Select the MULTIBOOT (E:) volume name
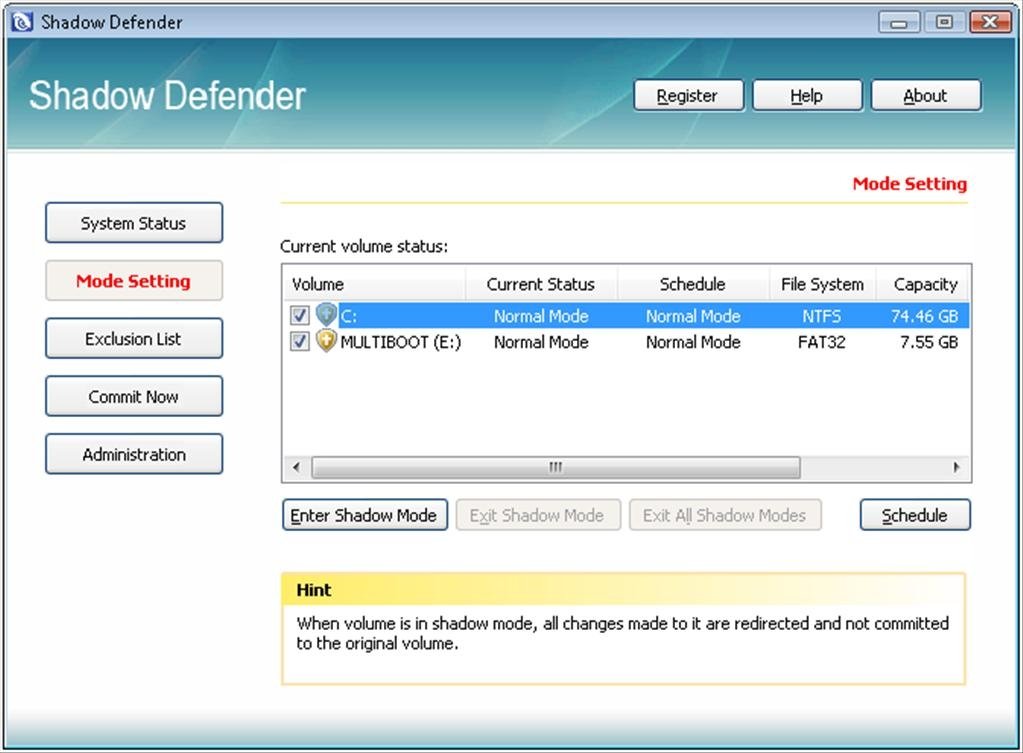 click(401, 342)
